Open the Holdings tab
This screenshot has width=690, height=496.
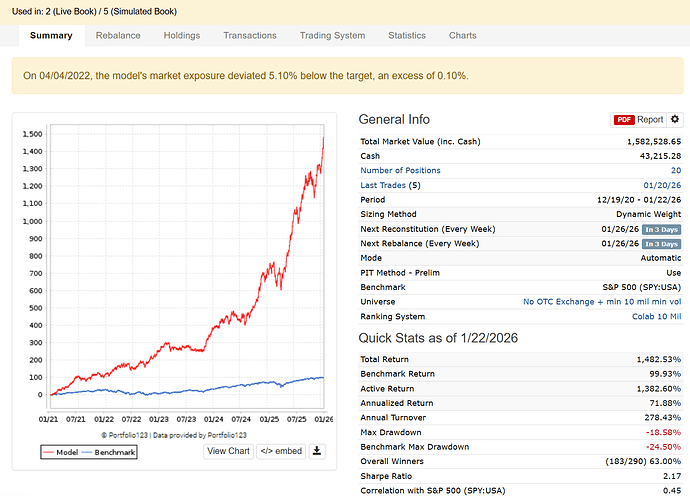182,35
